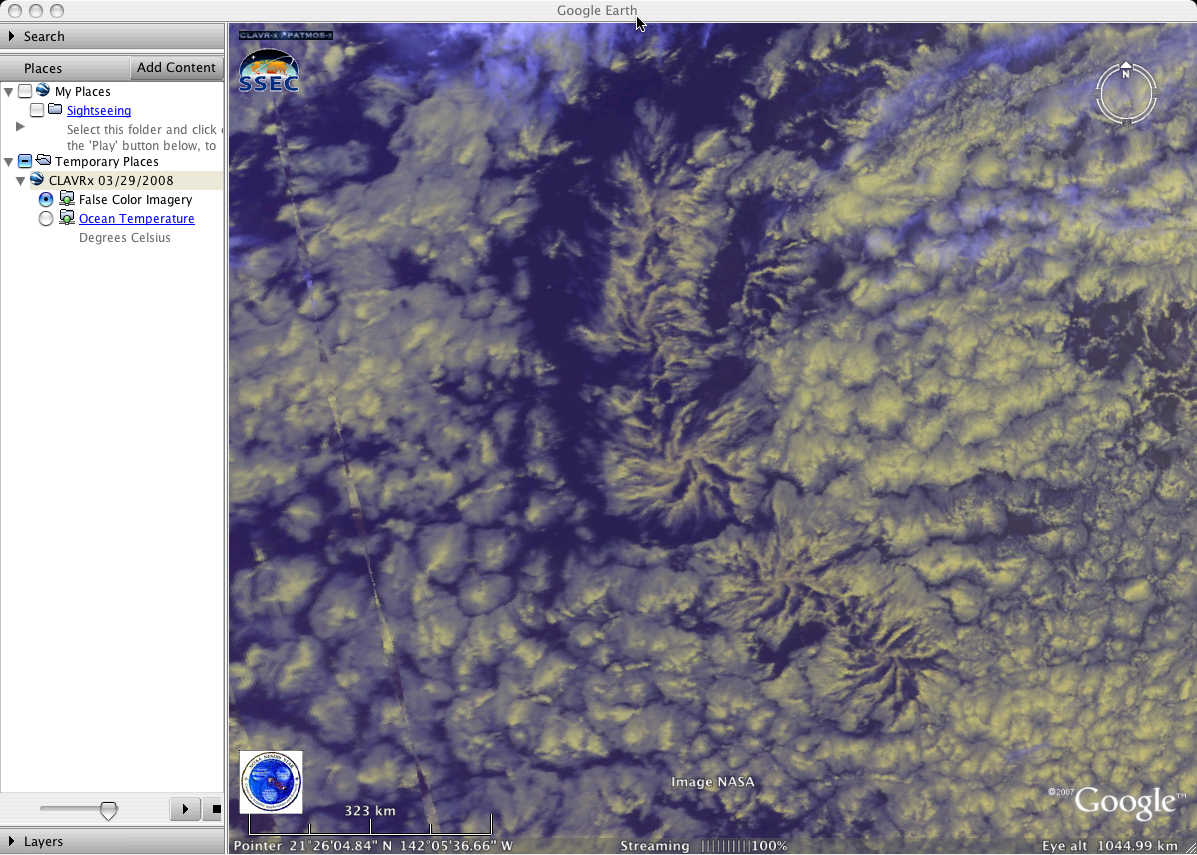Click the Pointer coordinates readout
The image size is (1197, 855).
[373, 846]
